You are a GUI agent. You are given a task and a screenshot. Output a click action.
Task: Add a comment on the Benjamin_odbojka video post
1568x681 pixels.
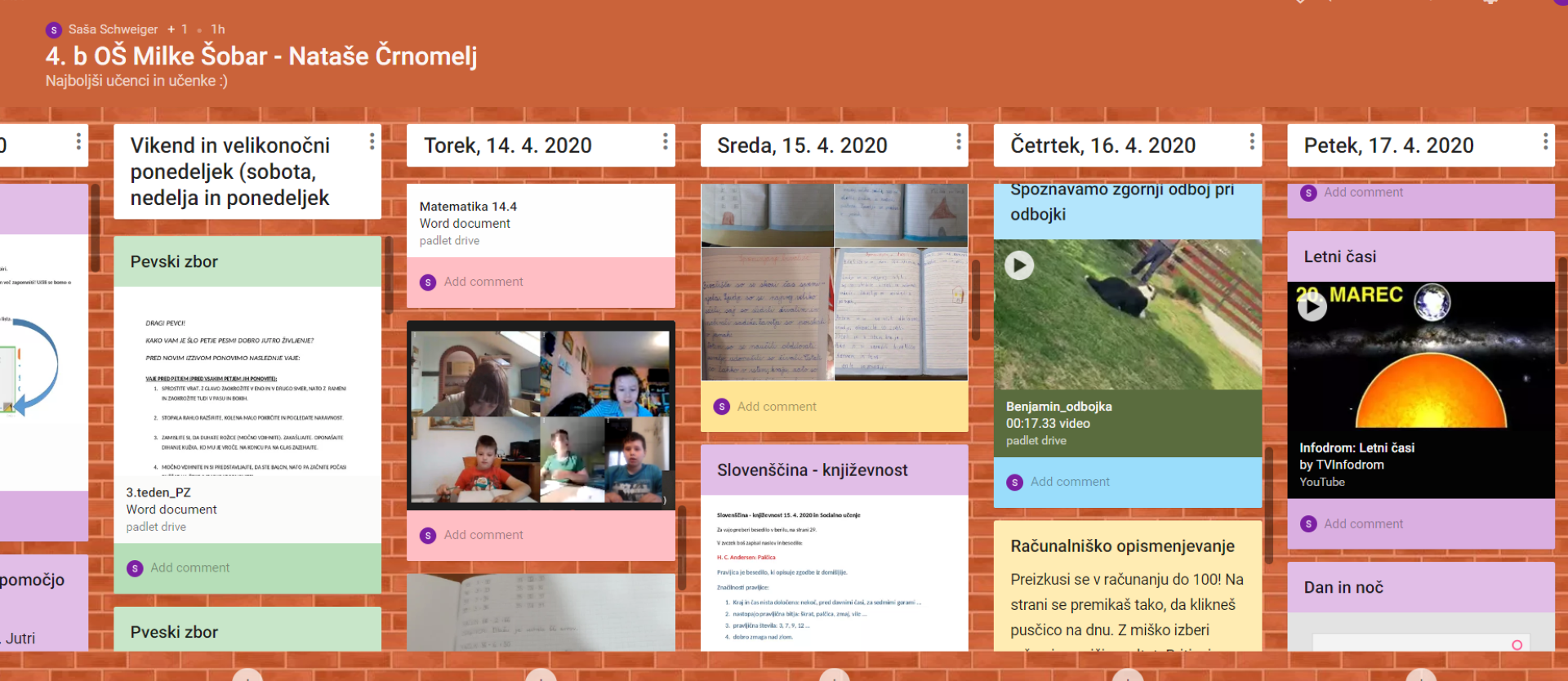click(x=1070, y=482)
